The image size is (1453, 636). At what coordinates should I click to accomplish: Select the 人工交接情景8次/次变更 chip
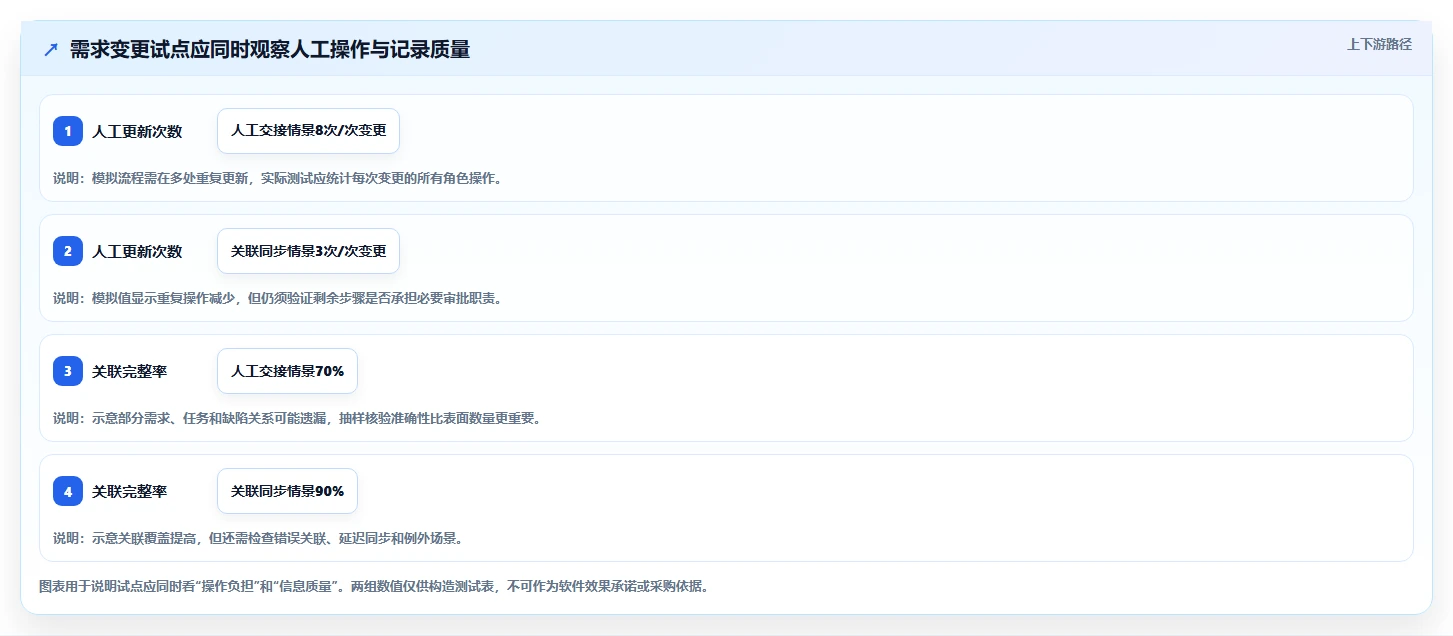308,131
